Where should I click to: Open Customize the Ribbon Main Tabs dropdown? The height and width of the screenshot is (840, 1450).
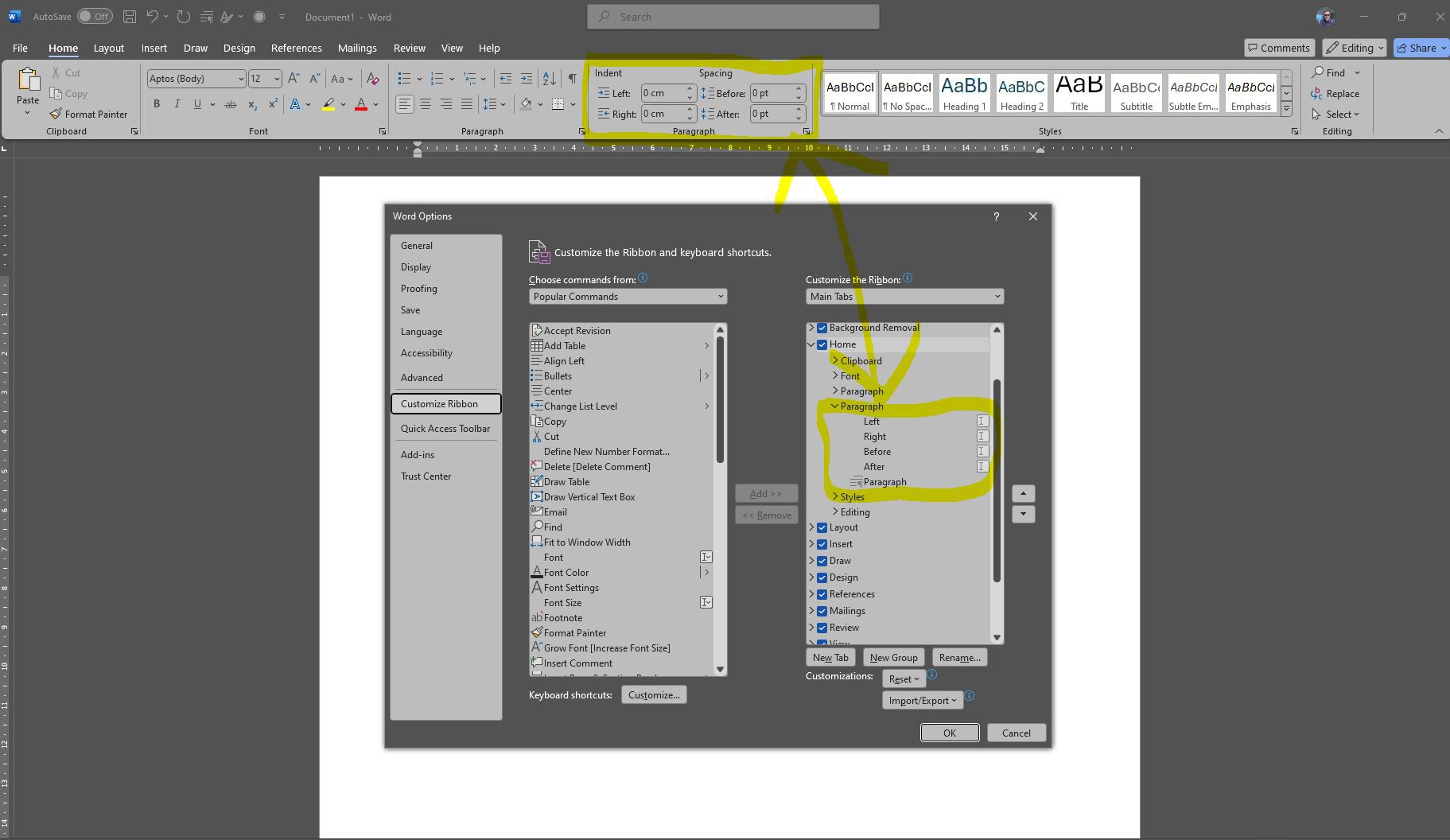904,296
